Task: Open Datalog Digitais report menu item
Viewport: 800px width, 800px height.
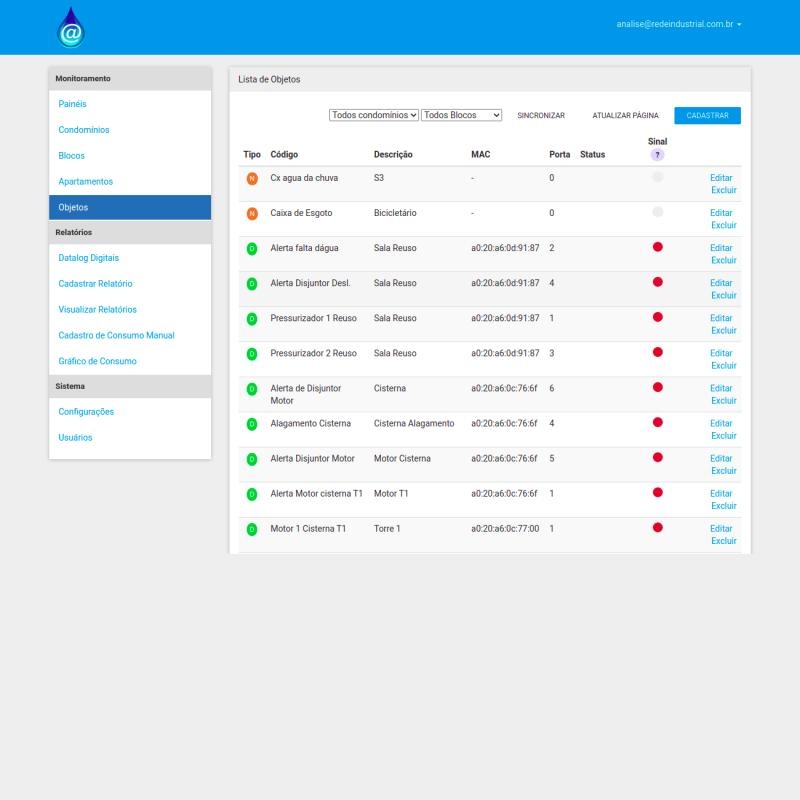Action: [x=89, y=258]
